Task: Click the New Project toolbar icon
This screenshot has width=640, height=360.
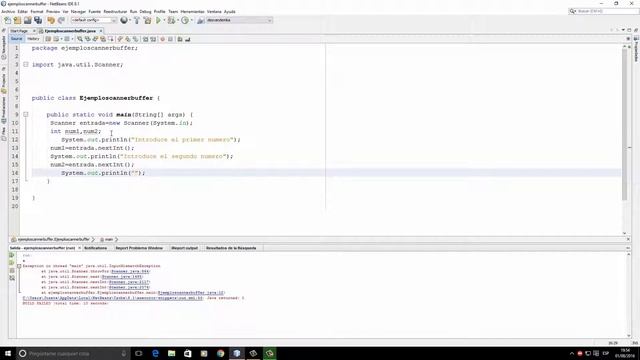Action: [x=17, y=20]
